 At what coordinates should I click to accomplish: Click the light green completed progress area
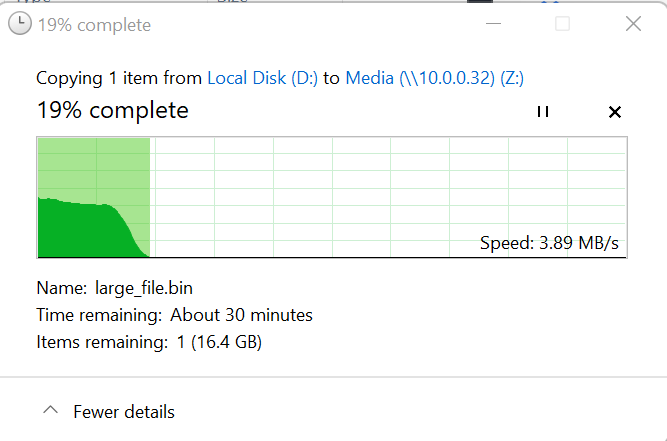[94, 168]
